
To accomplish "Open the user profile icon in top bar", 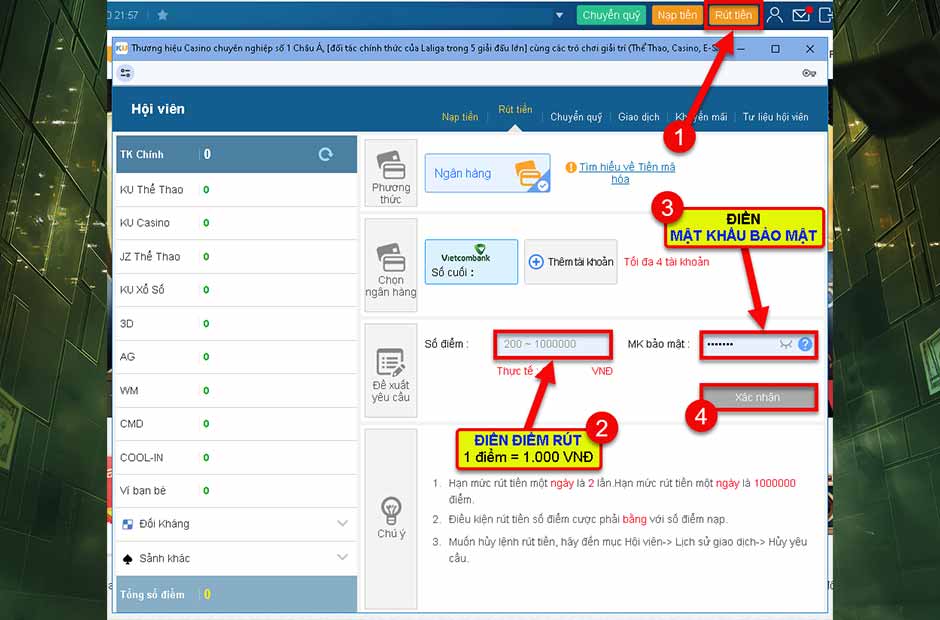I will (775, 15).
